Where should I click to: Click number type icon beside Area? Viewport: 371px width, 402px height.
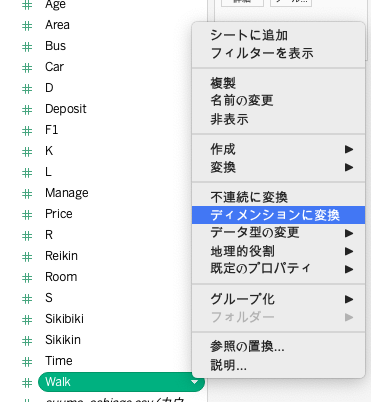pyautogui.click(x=27, y=26)
